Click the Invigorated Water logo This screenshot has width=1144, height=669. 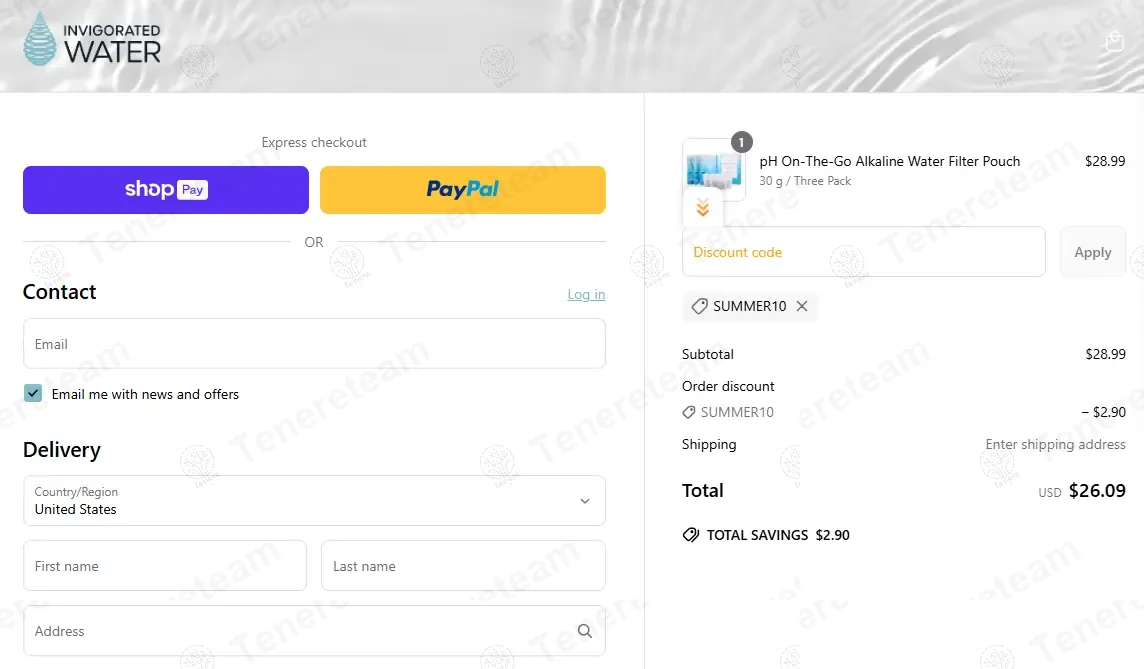(x=92, y=40)
